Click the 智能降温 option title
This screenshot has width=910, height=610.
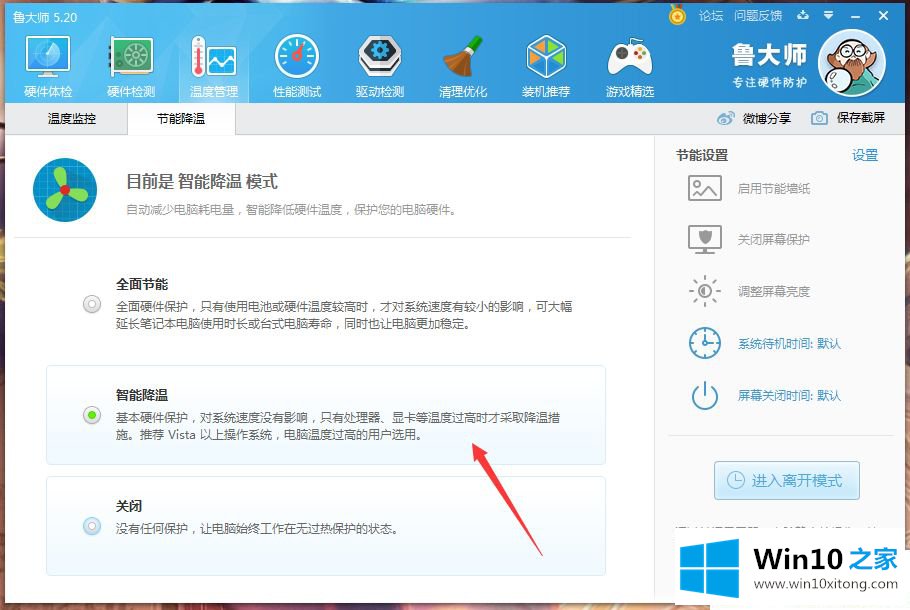(x=142, y=395)
